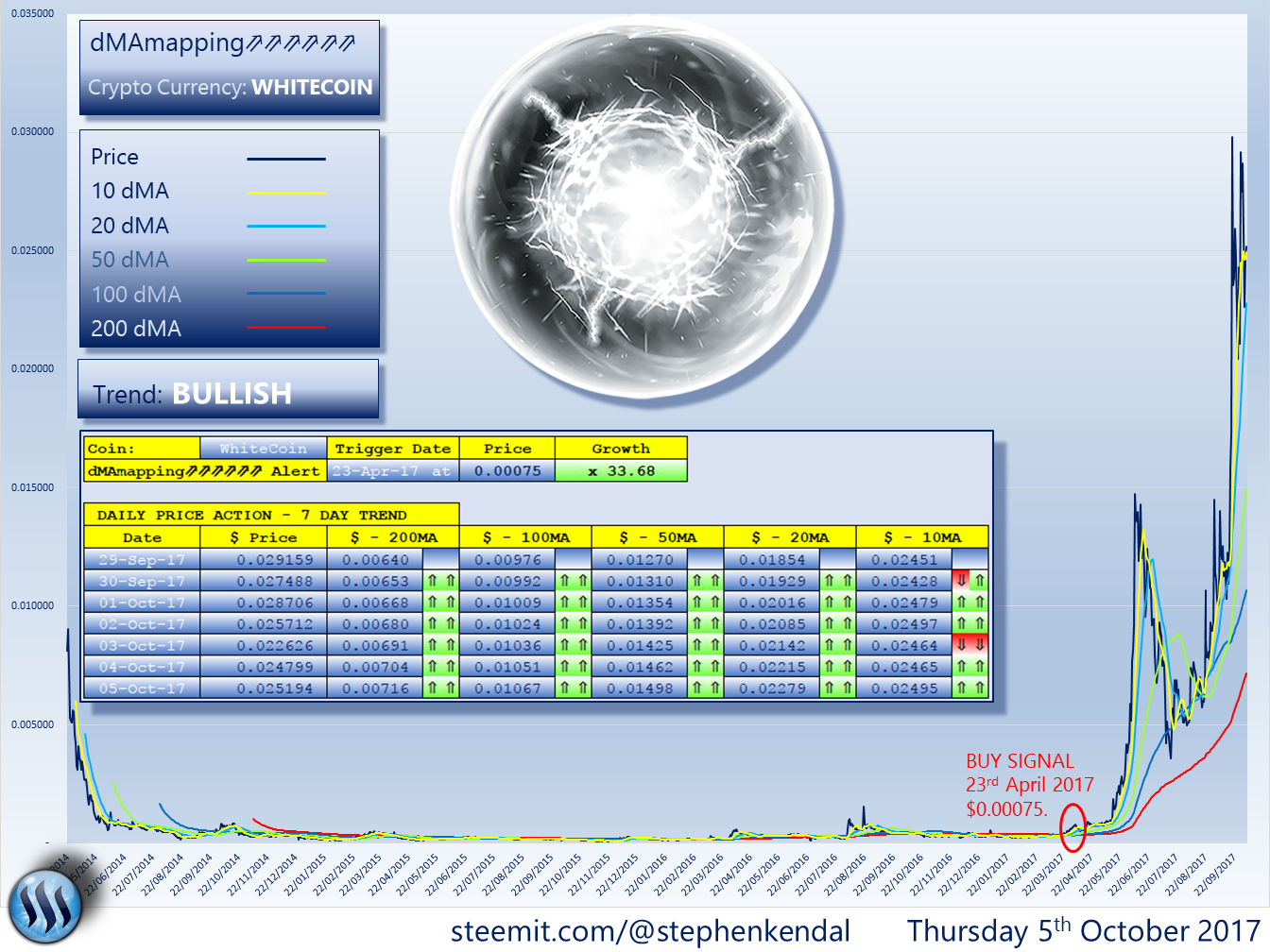Image resolution: width=1270 pixels, height=952 pixels.
Task: Click red-and-green arrows in 30-Sep-17 10MA cell
Action: pyautogui.click(x=970, y=582)
